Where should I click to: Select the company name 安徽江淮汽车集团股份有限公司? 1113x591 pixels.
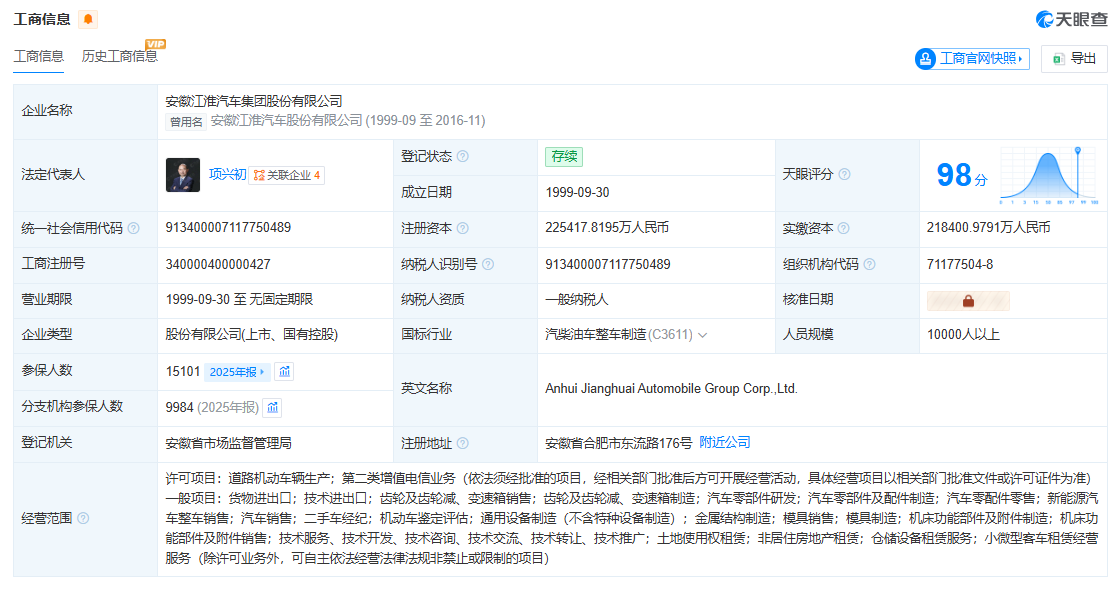[x=254, y=101]
